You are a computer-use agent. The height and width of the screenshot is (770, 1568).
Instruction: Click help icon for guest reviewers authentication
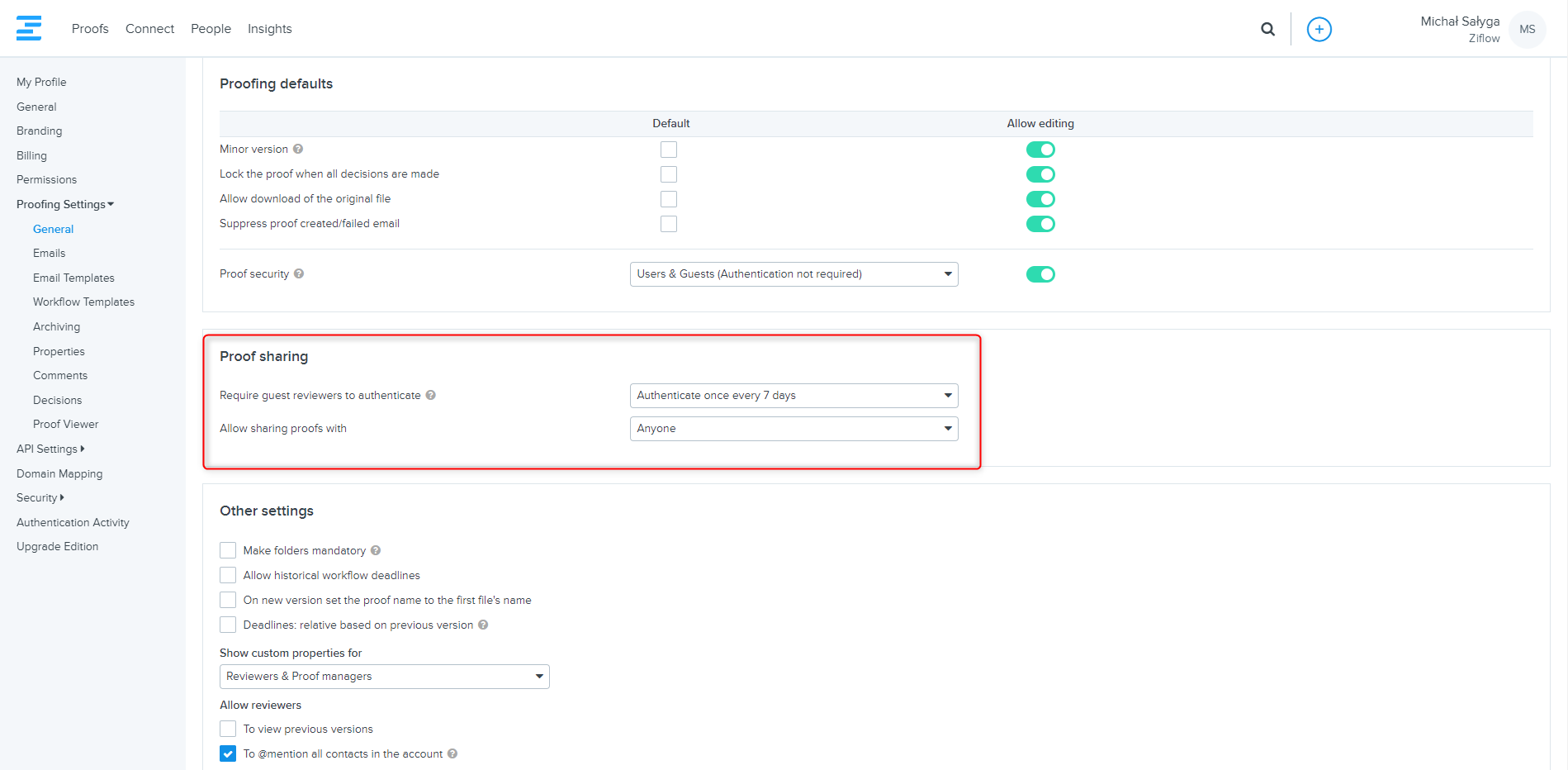430,396
